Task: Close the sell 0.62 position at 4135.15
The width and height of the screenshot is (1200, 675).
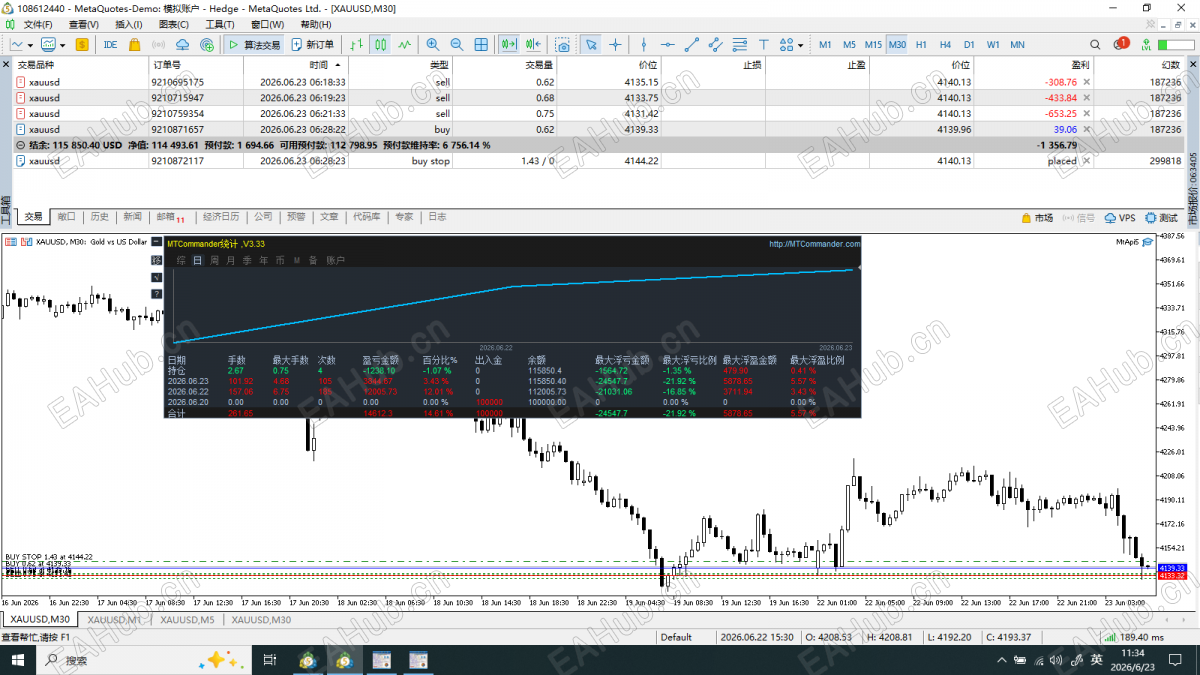Action: click(x=1087, y=82)
